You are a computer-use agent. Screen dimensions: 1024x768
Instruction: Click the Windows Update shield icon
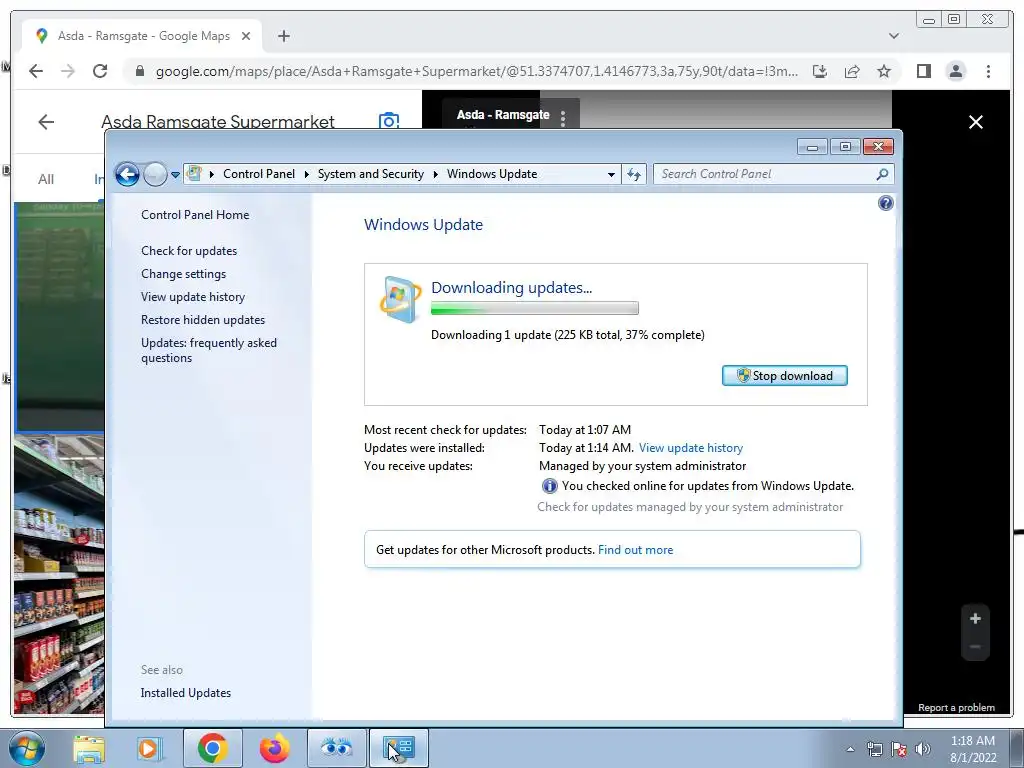tap(400, 300)
